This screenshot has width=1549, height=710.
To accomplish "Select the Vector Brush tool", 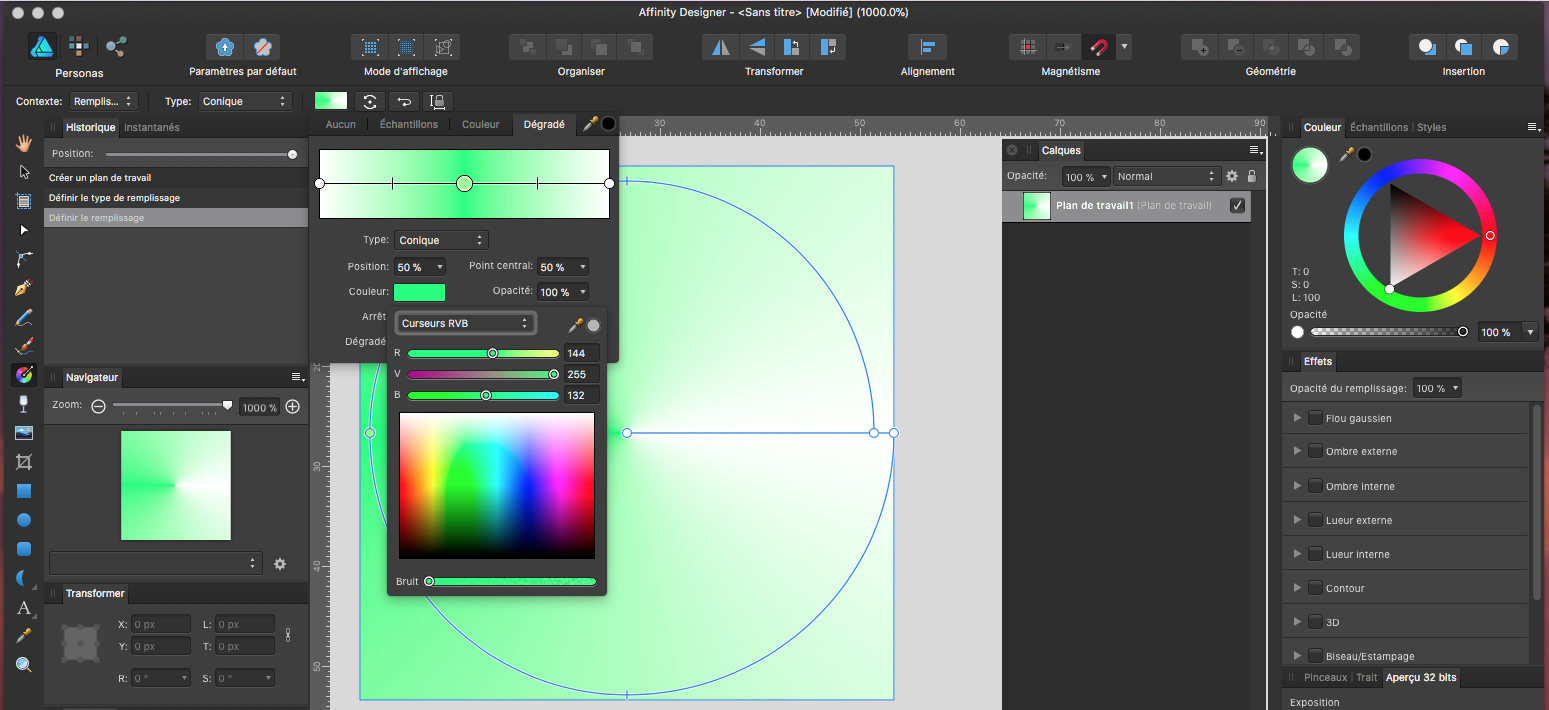I will coord(24,346).
